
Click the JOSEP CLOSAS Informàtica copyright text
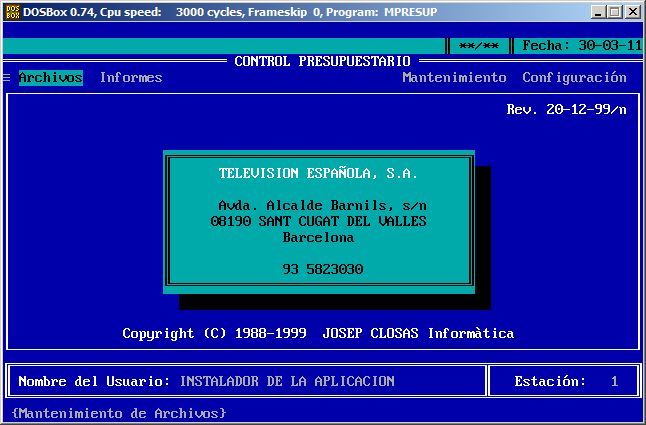click(x=418, y=333)
